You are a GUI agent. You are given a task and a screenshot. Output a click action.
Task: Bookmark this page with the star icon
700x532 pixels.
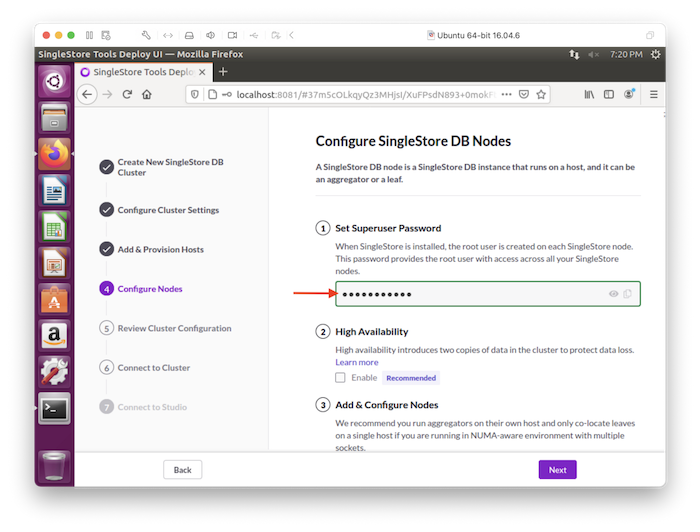[541, 94]
